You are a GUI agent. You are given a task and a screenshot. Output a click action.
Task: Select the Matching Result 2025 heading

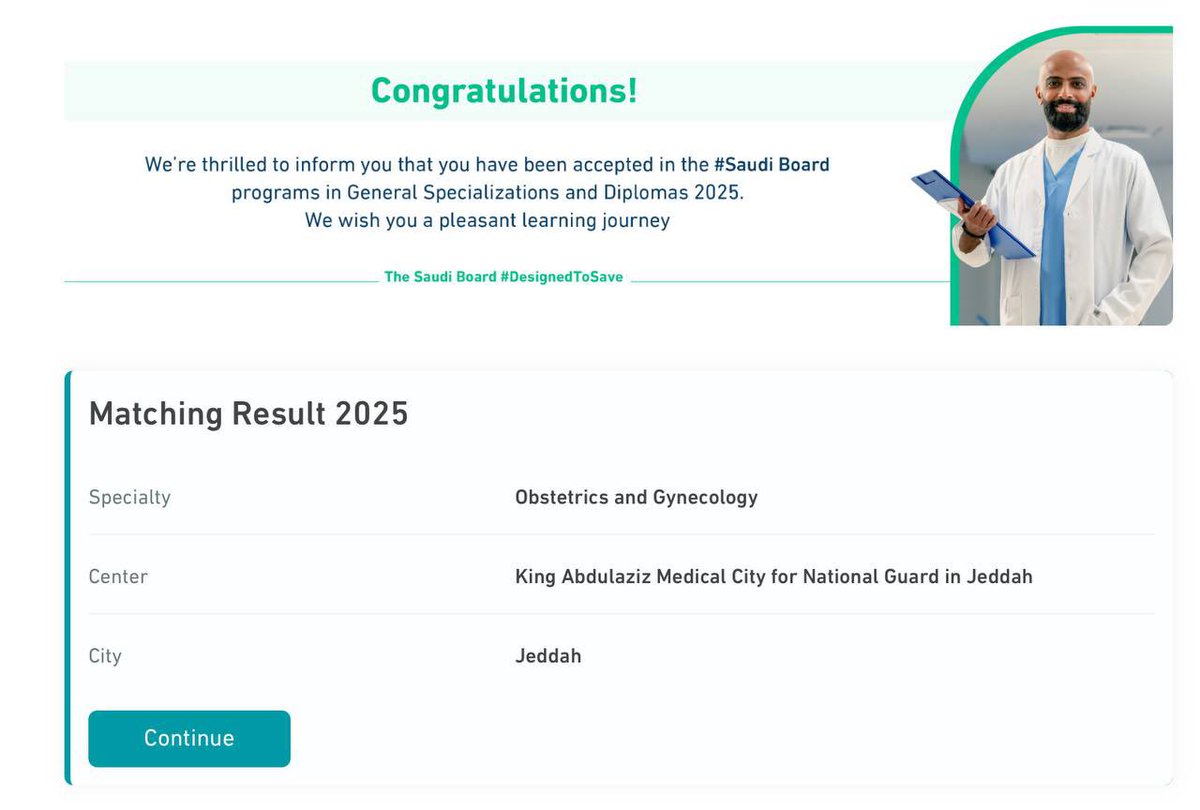[249, 413]
